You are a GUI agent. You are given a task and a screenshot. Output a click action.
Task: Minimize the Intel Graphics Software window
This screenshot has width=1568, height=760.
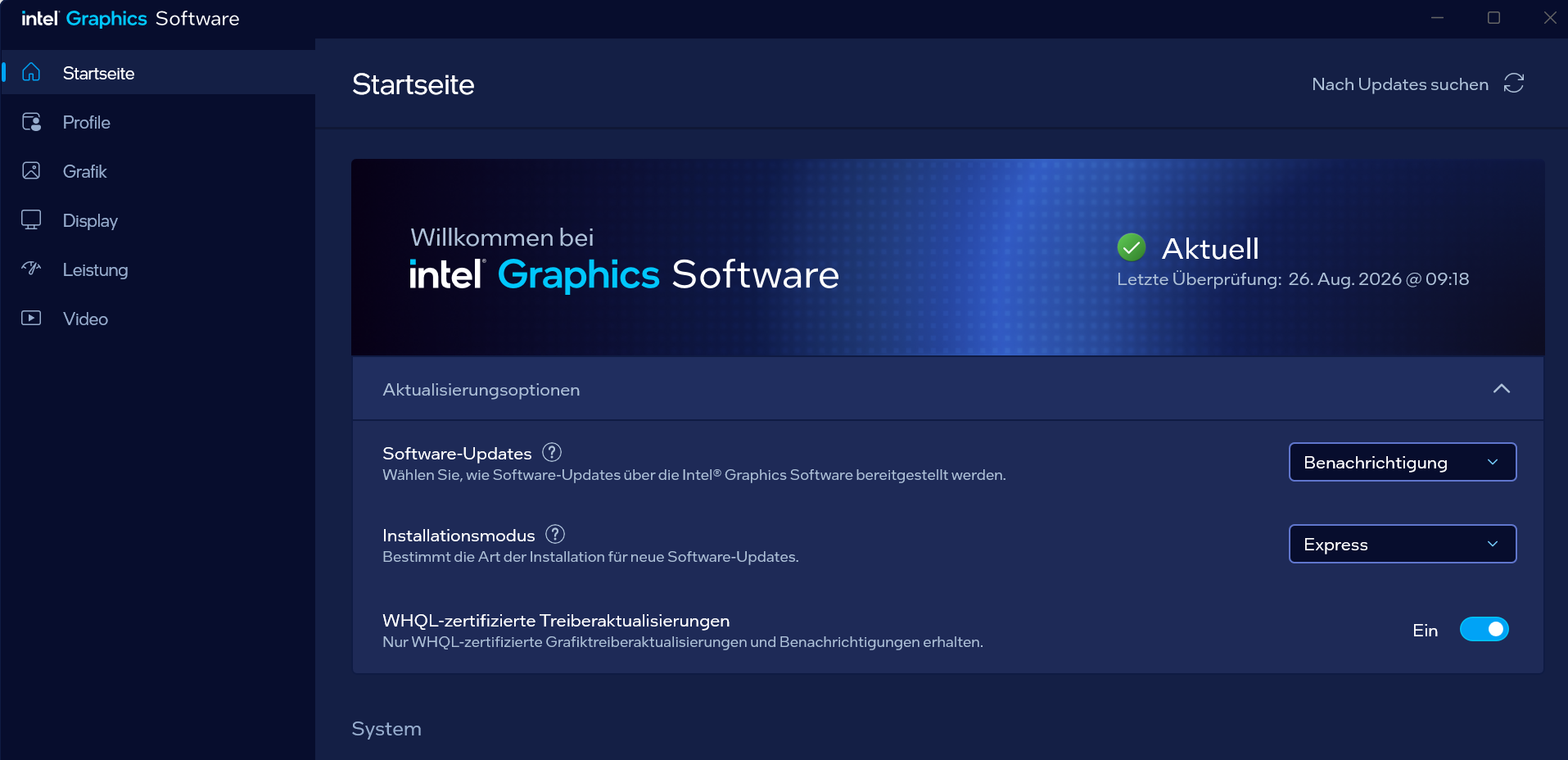tap(1437, 18)
